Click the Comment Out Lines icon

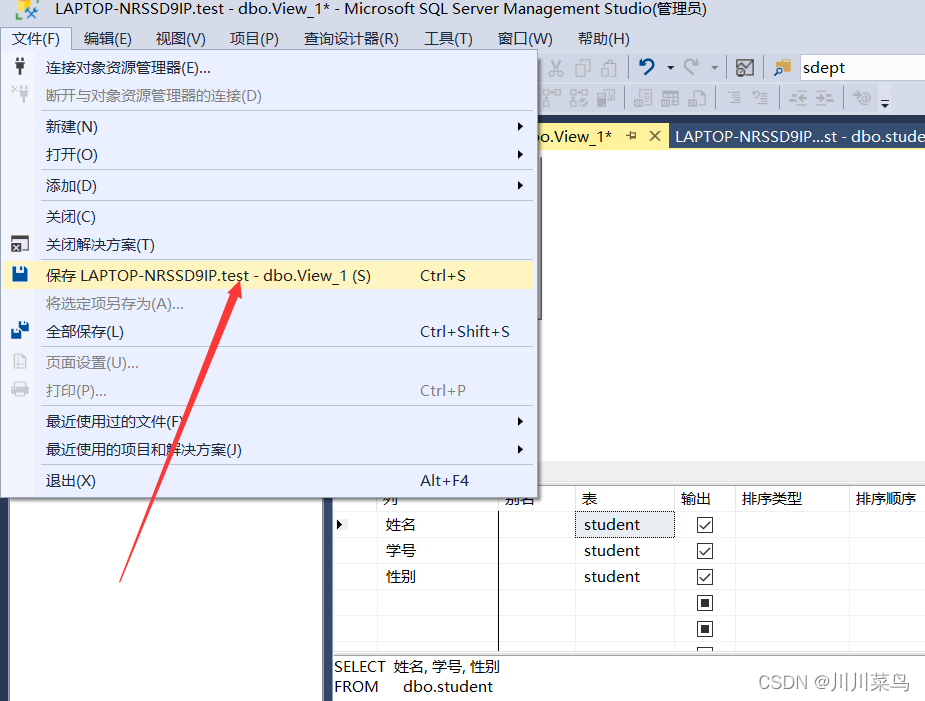(734, 98)
